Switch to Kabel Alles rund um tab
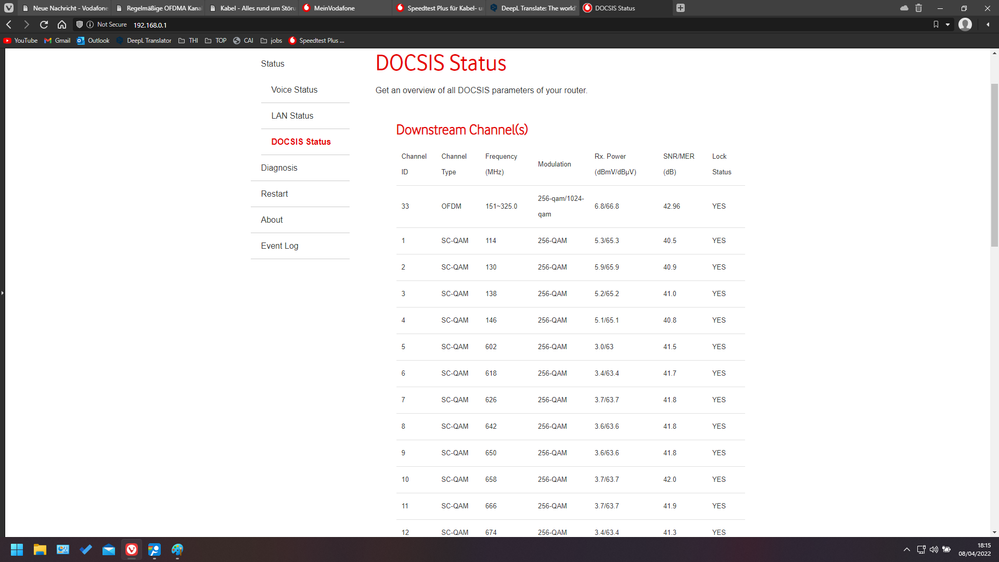The height and width of the screenshot is (562, 999). tap(252, 8)
